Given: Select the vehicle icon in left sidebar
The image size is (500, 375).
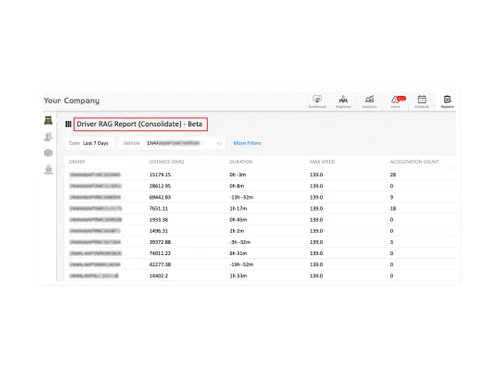Looking at the screenshot, I should pyautogui.click(x=48, y=120).
